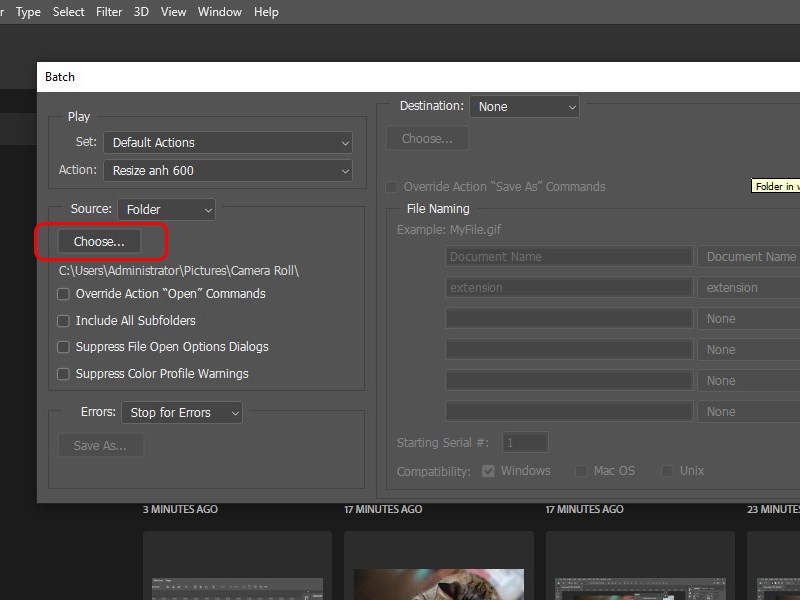Open the recent file thumbnail from 3 minutes ago
800x600 pixels.
237,565
